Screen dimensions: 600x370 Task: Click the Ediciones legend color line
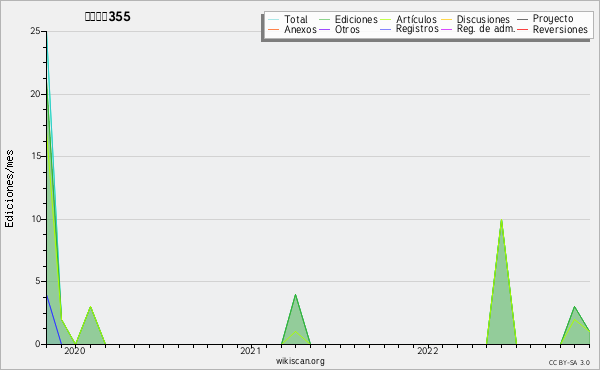(x=324, y=19)
